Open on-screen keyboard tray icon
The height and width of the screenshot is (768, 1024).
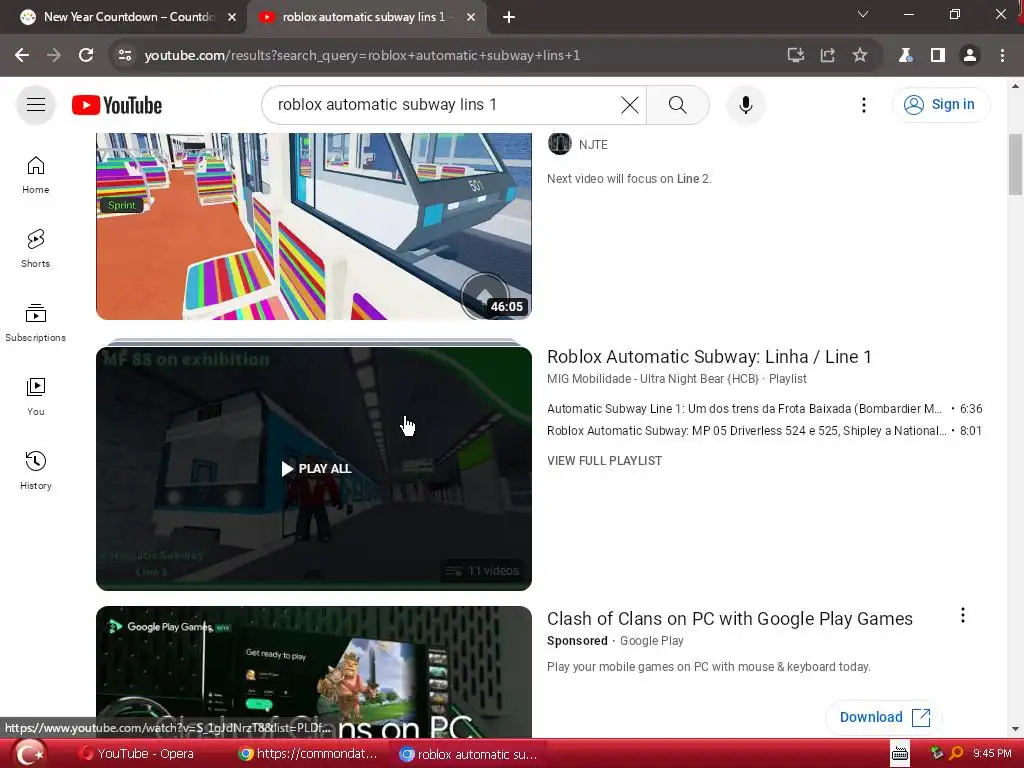[900, 754]
